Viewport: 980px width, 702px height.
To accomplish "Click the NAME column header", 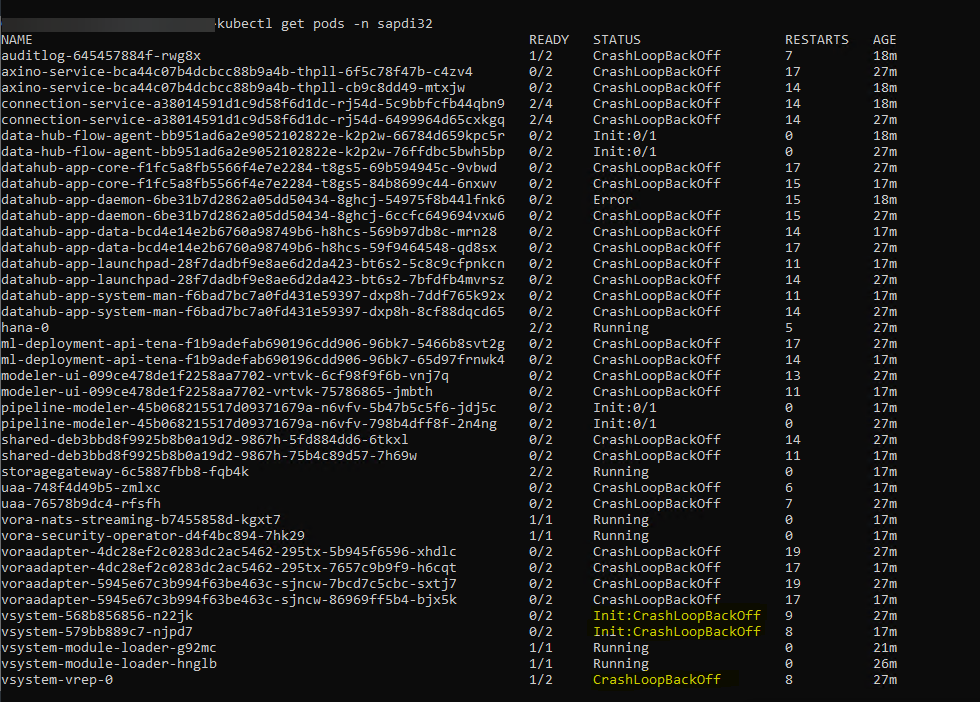I will point(17,39).
